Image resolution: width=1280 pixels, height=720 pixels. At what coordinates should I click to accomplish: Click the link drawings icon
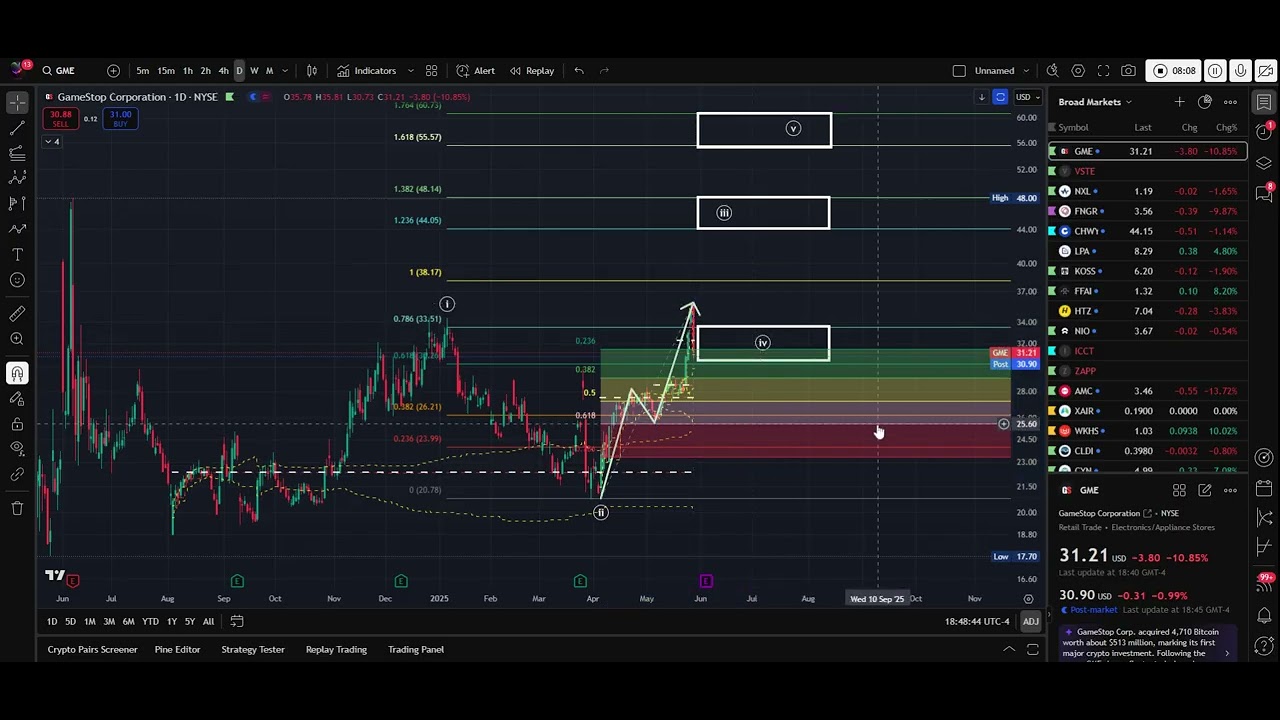click(x=17, y=475)
